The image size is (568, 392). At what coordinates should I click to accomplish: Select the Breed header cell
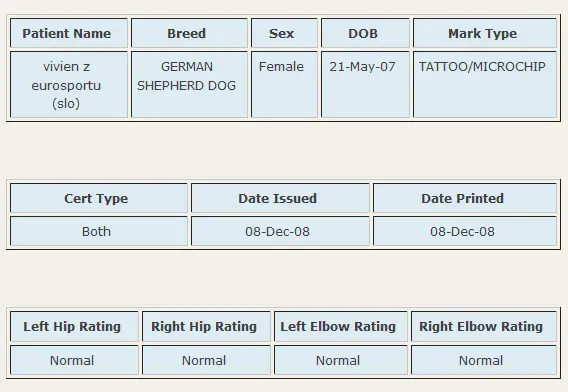pyautogui.click(x=189, y=33)
